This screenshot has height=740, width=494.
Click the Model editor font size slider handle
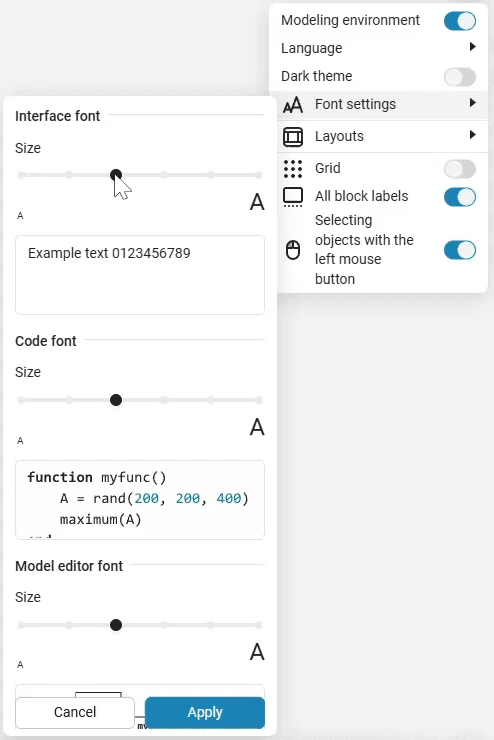[x=116, y=625]
